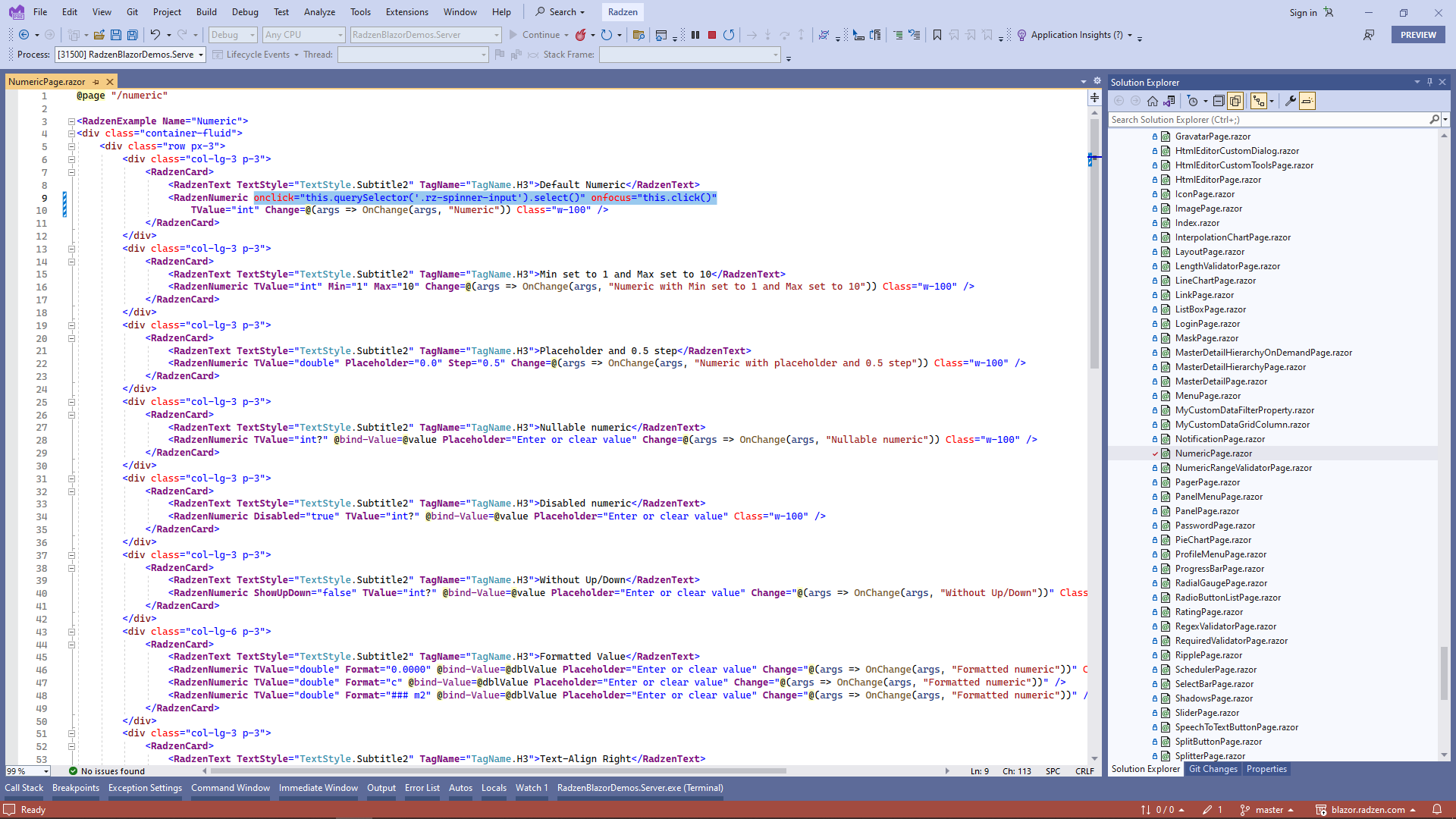Click the Find in Files folder icon

639,35
